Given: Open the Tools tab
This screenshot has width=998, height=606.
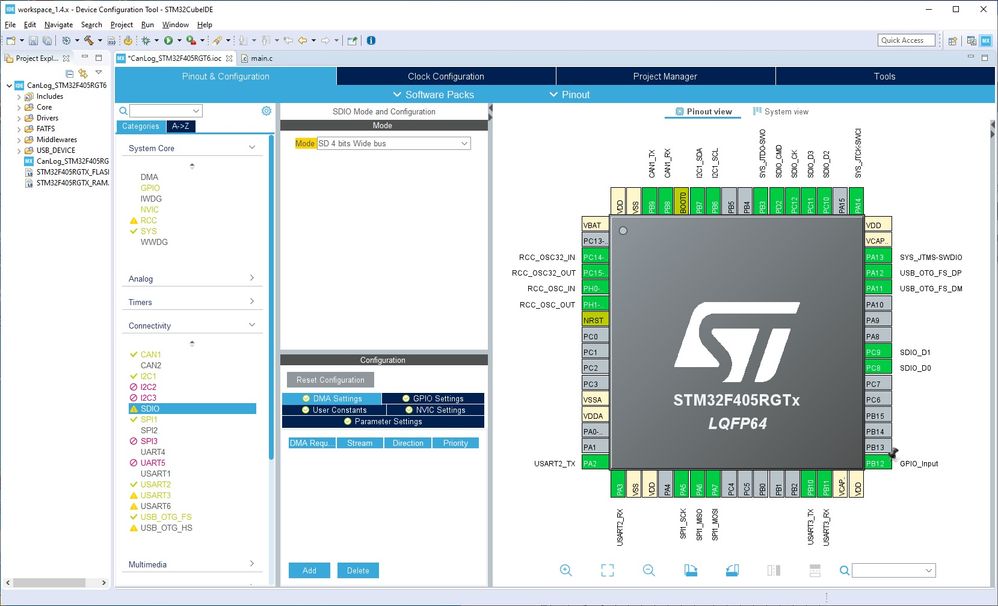Looking at the screenshot, I should pos(884,76).
